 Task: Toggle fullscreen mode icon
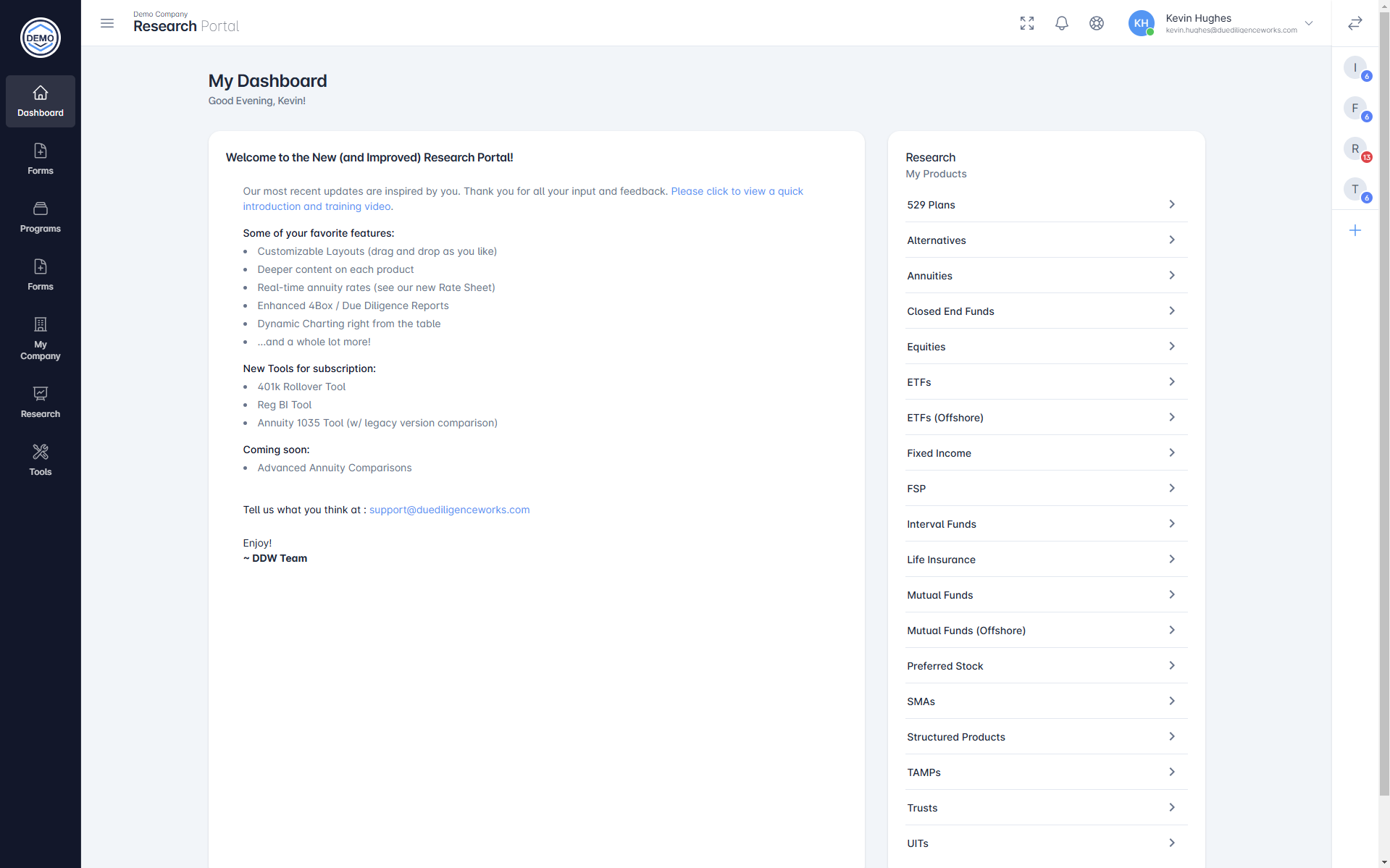click(x=1027, y=23)
